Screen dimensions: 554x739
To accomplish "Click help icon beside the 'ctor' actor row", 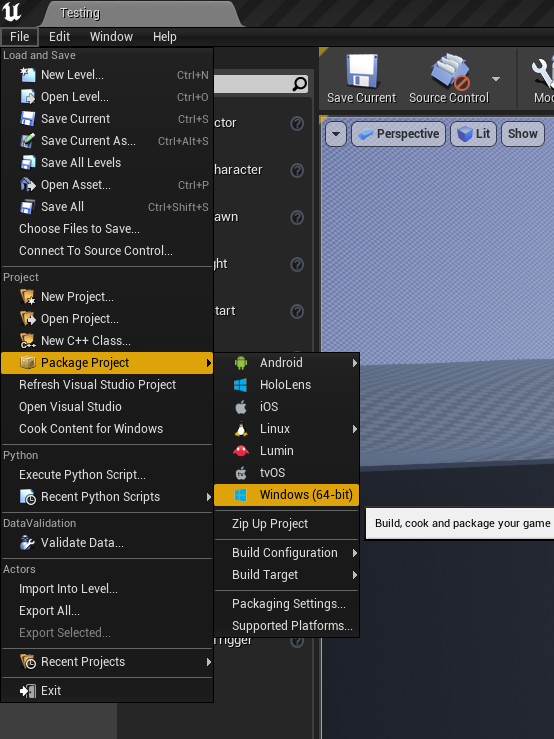I will pyautogui.click(x=297, y=123).
